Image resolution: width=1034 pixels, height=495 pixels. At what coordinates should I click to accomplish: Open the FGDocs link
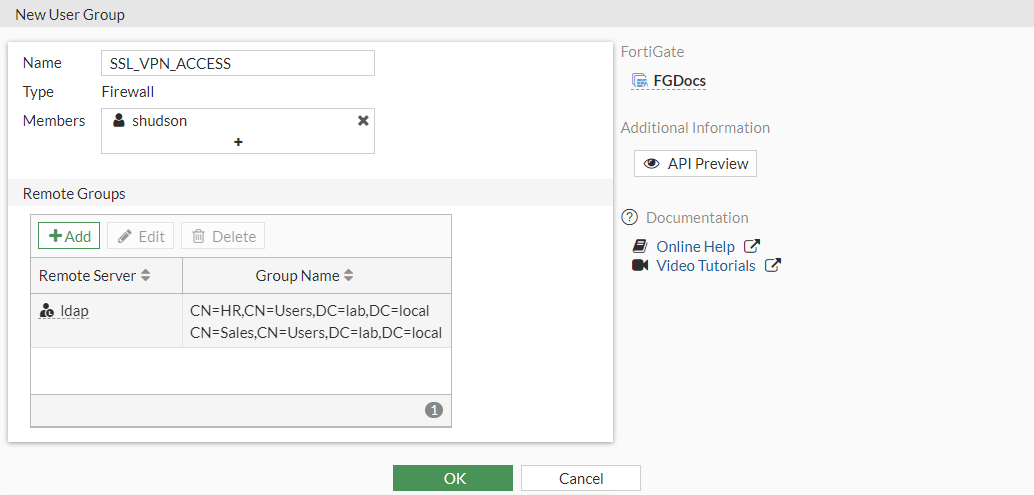click(x=679, y=81)
